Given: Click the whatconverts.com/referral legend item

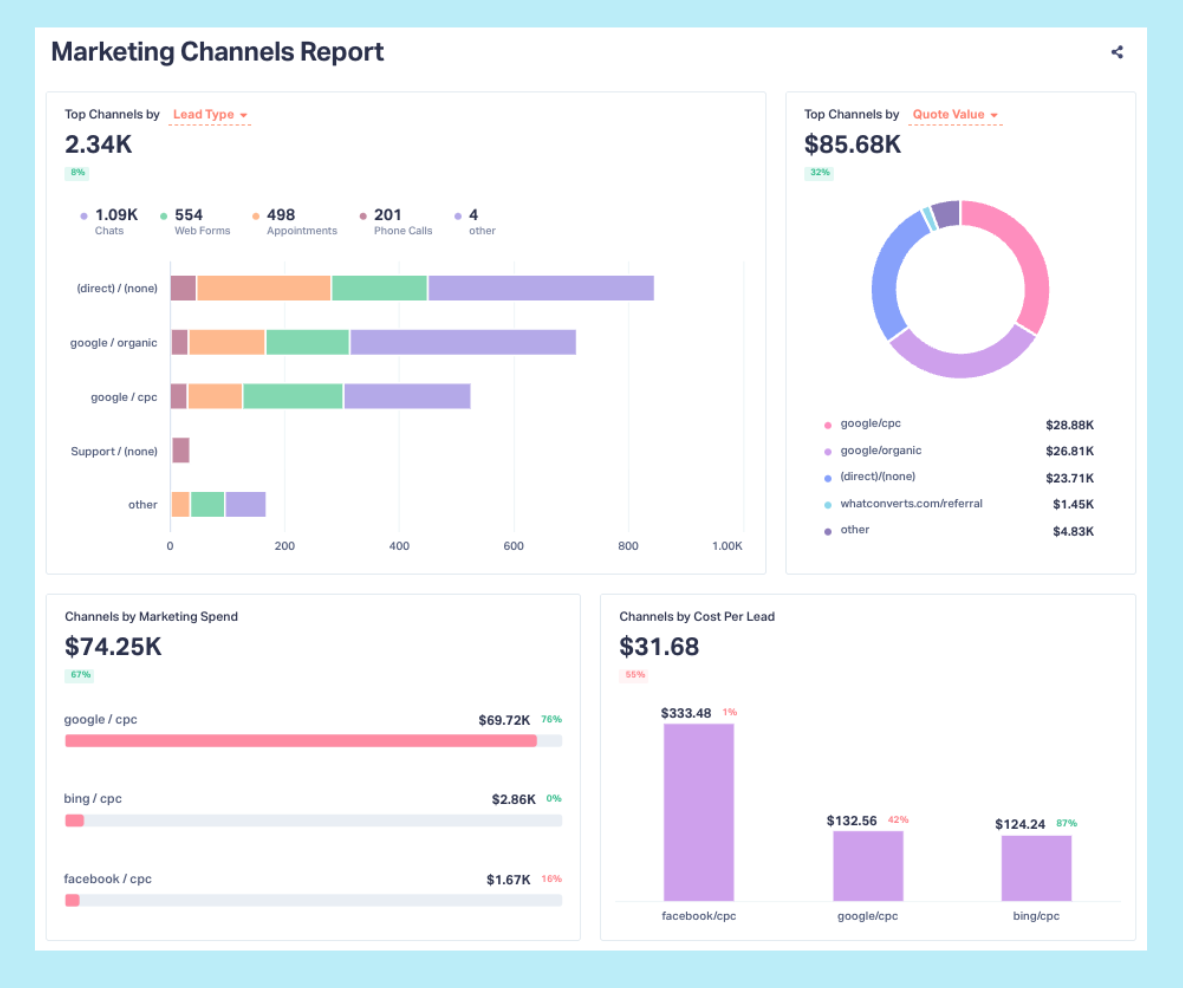Looking at the screenshot, I should (x=910, y=504).
